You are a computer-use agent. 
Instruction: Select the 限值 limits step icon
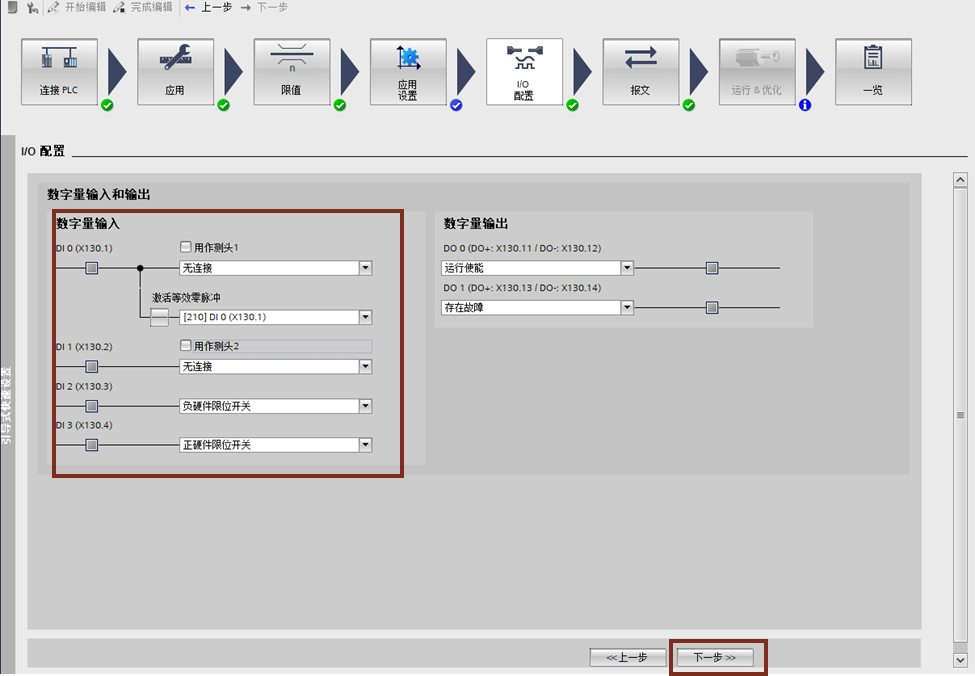point(291,72)
